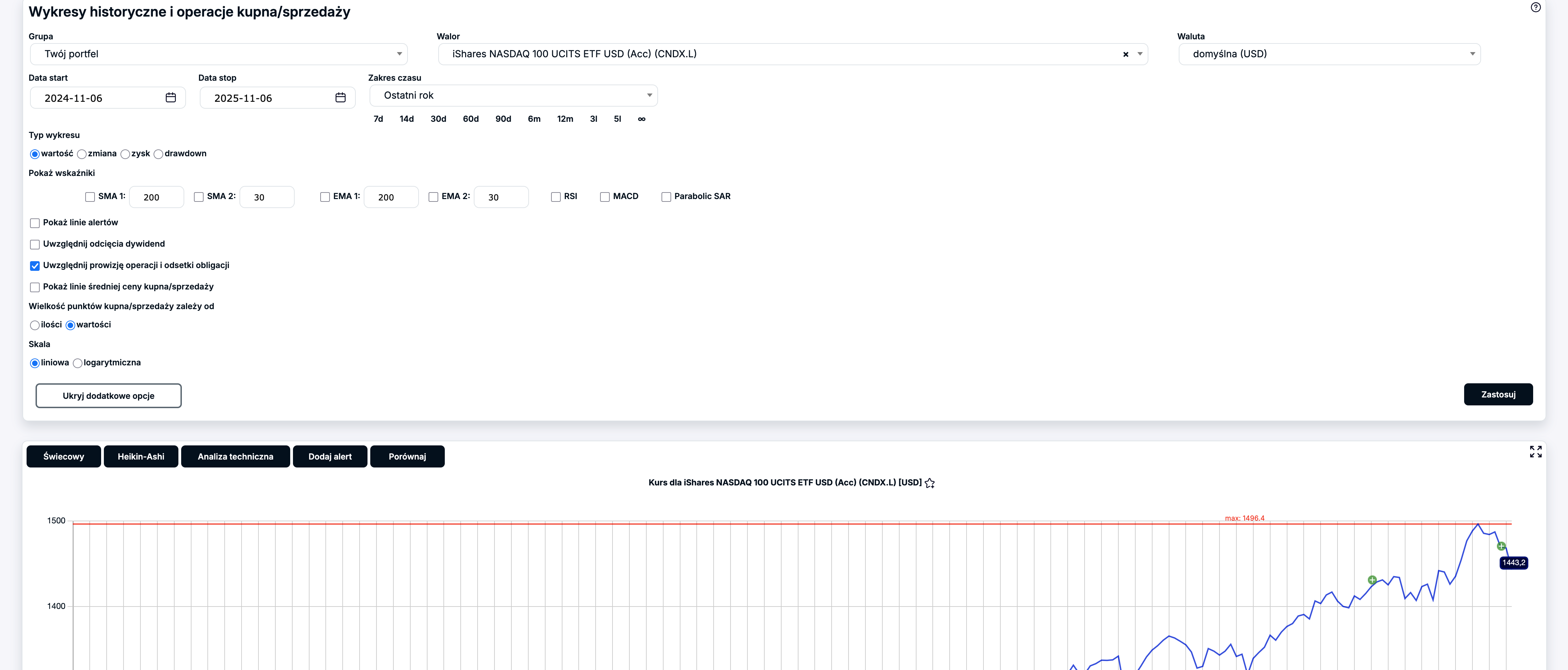
Task: Click the help question mark icon
Action: (1535, 7)
